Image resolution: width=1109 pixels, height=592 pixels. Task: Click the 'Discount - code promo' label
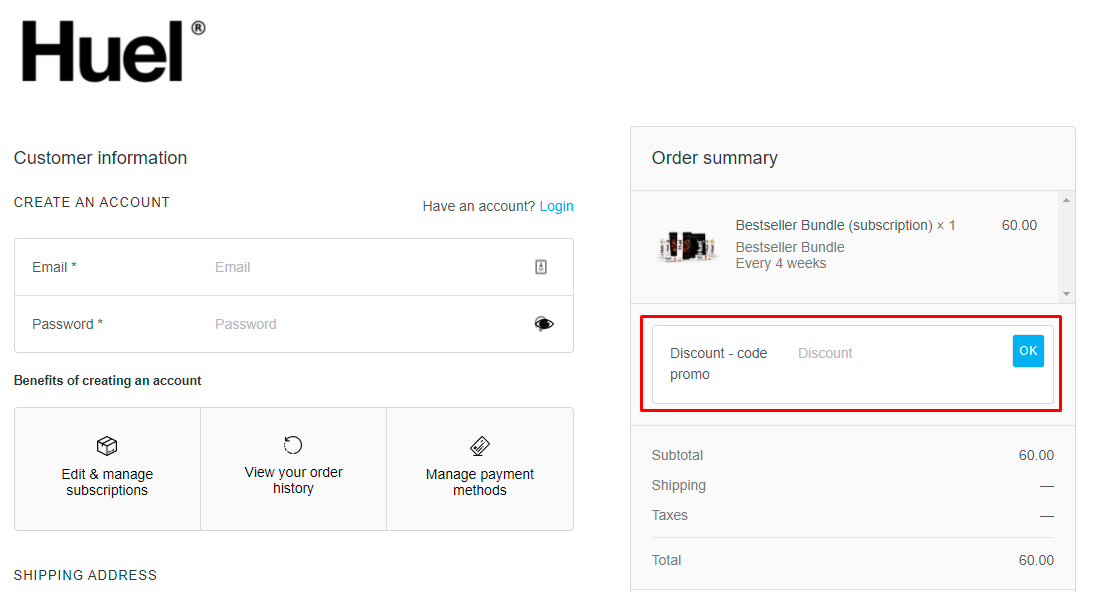tap(719, 364)
